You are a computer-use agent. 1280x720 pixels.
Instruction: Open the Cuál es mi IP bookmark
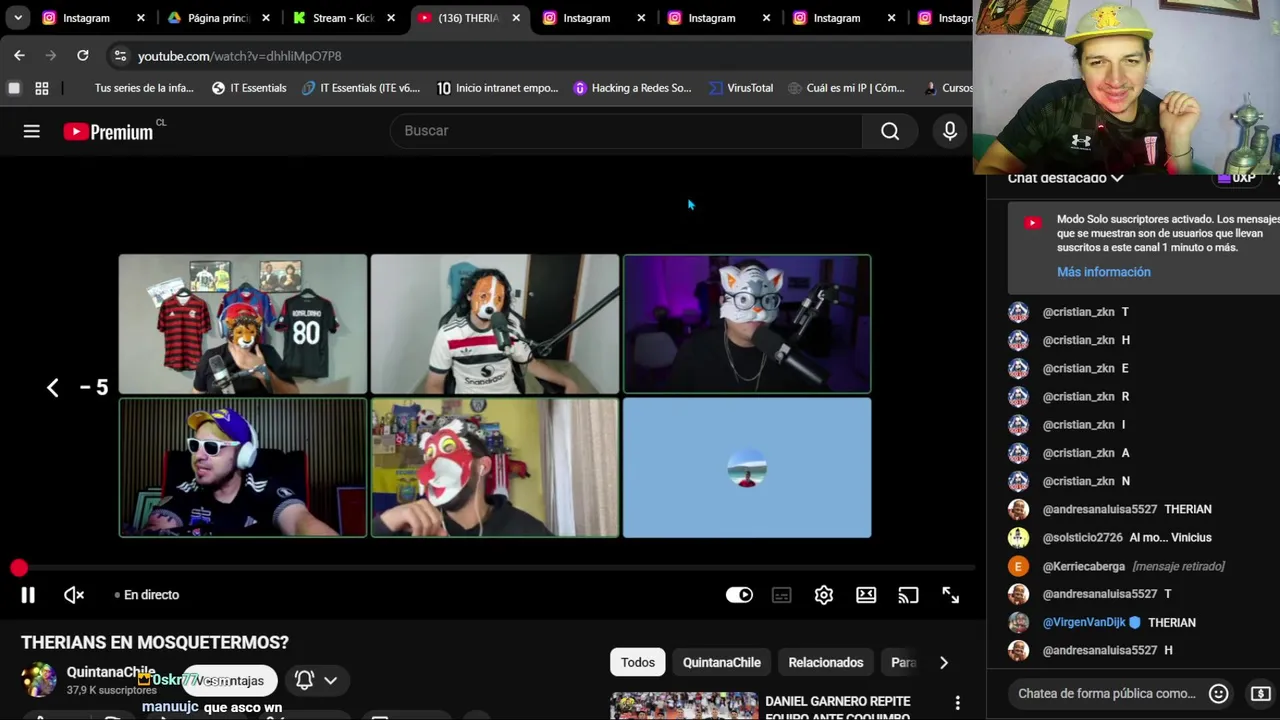click(x=846, y=88)
